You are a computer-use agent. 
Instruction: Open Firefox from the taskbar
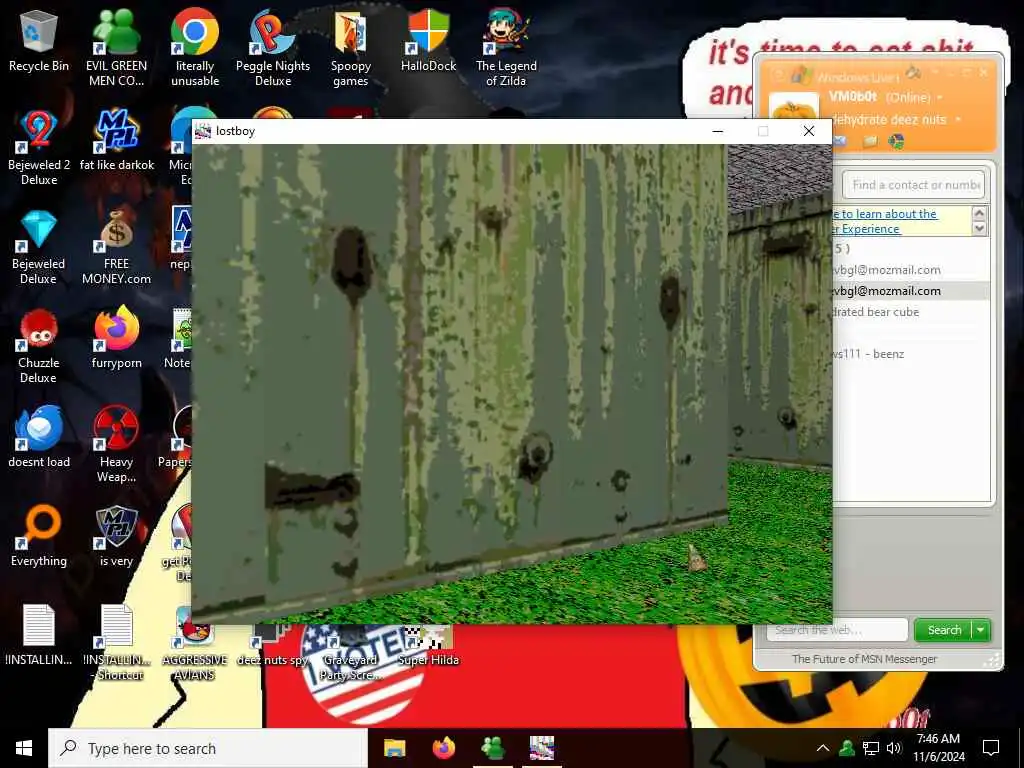[x=443, y=748]
